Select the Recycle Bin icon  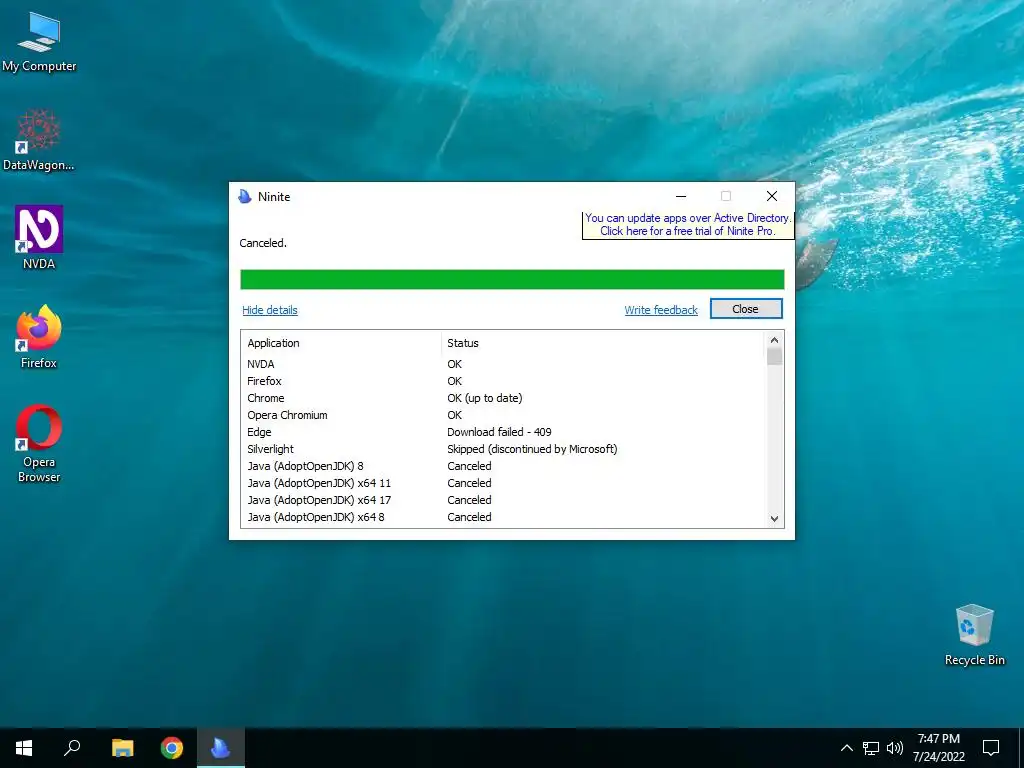tap(974, 635)
